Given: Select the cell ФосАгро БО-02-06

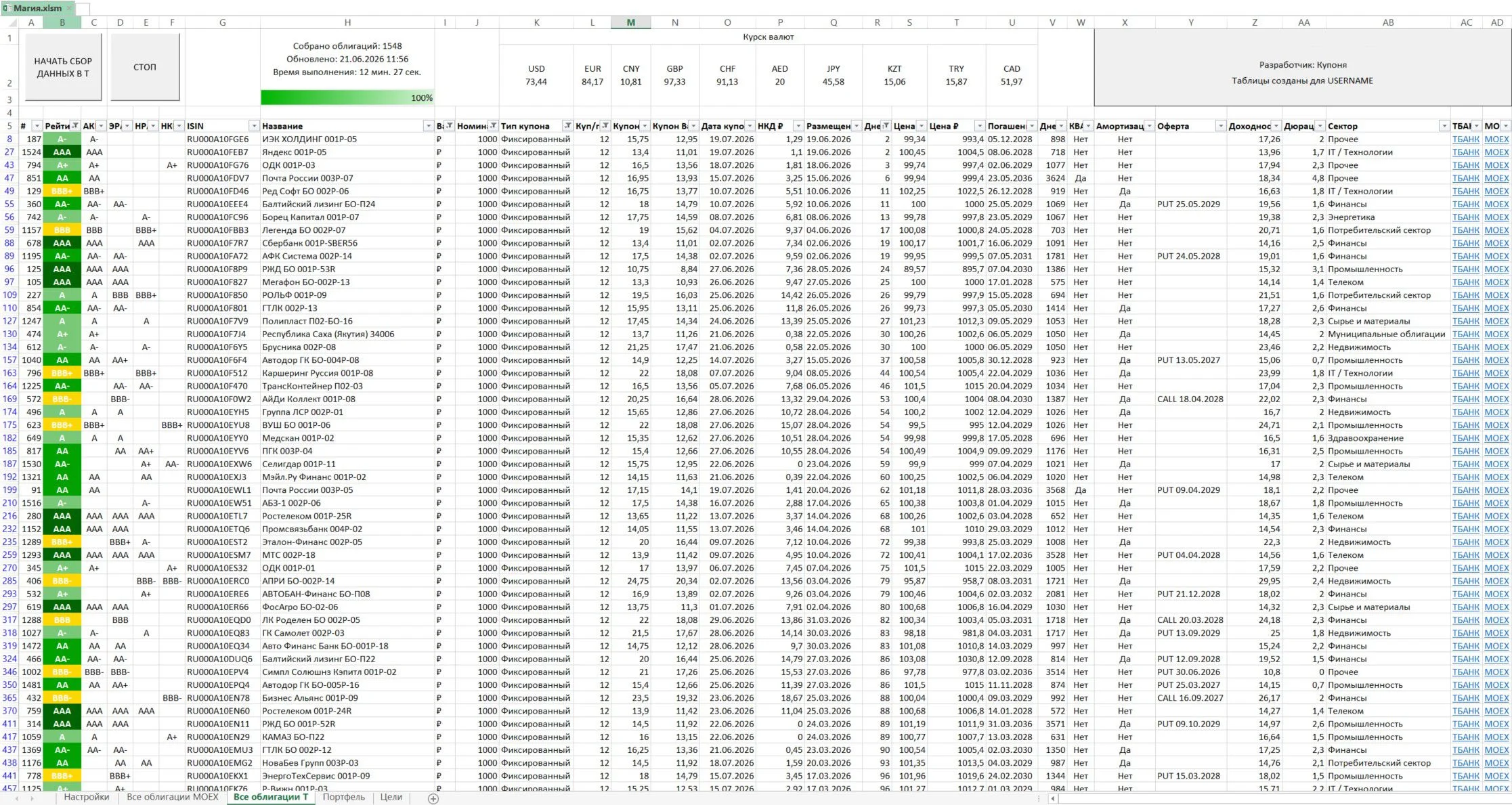Looking at the screenshot, I should tap(347, 607).
